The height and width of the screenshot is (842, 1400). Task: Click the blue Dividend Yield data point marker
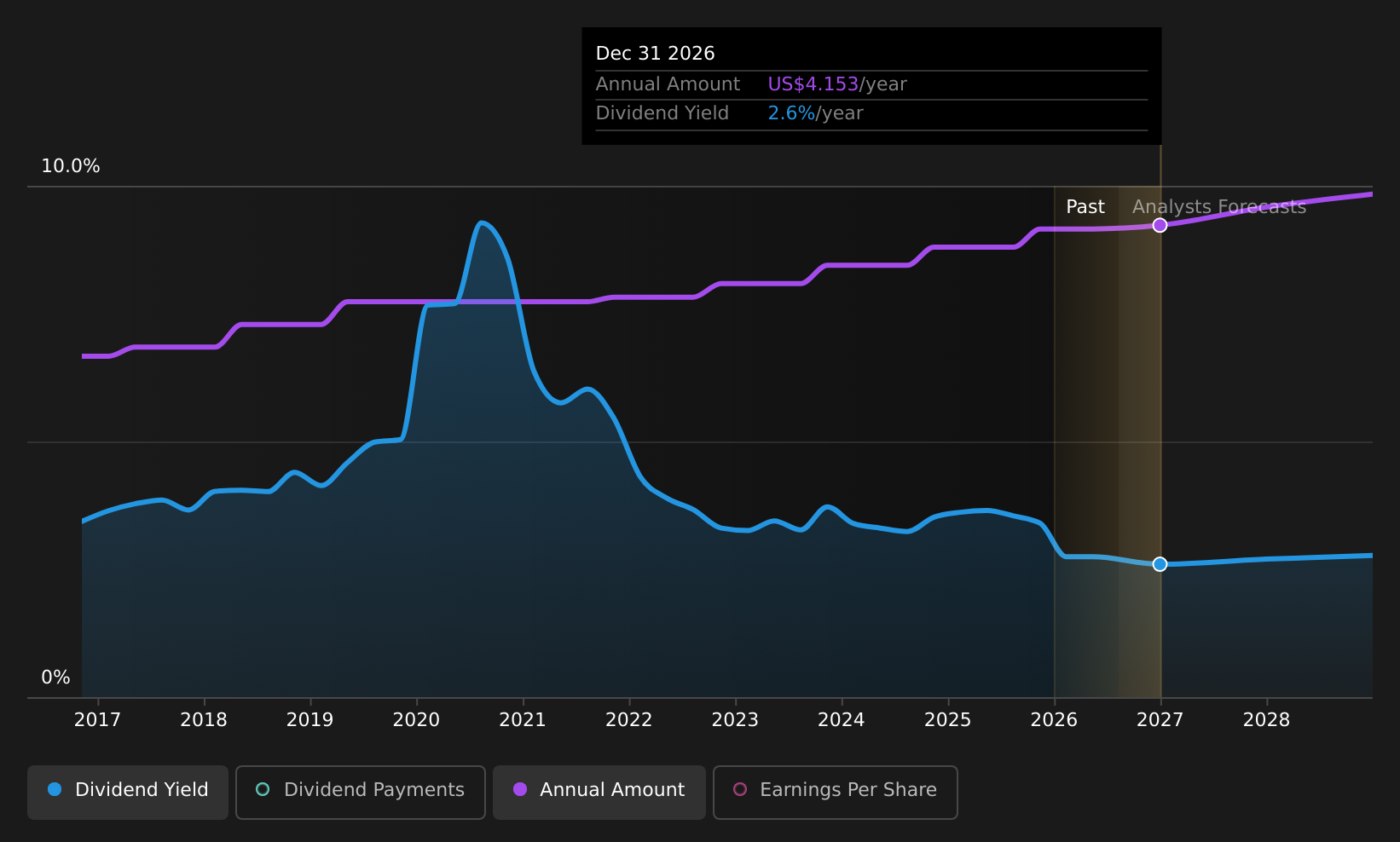(x=1160, y=564)
